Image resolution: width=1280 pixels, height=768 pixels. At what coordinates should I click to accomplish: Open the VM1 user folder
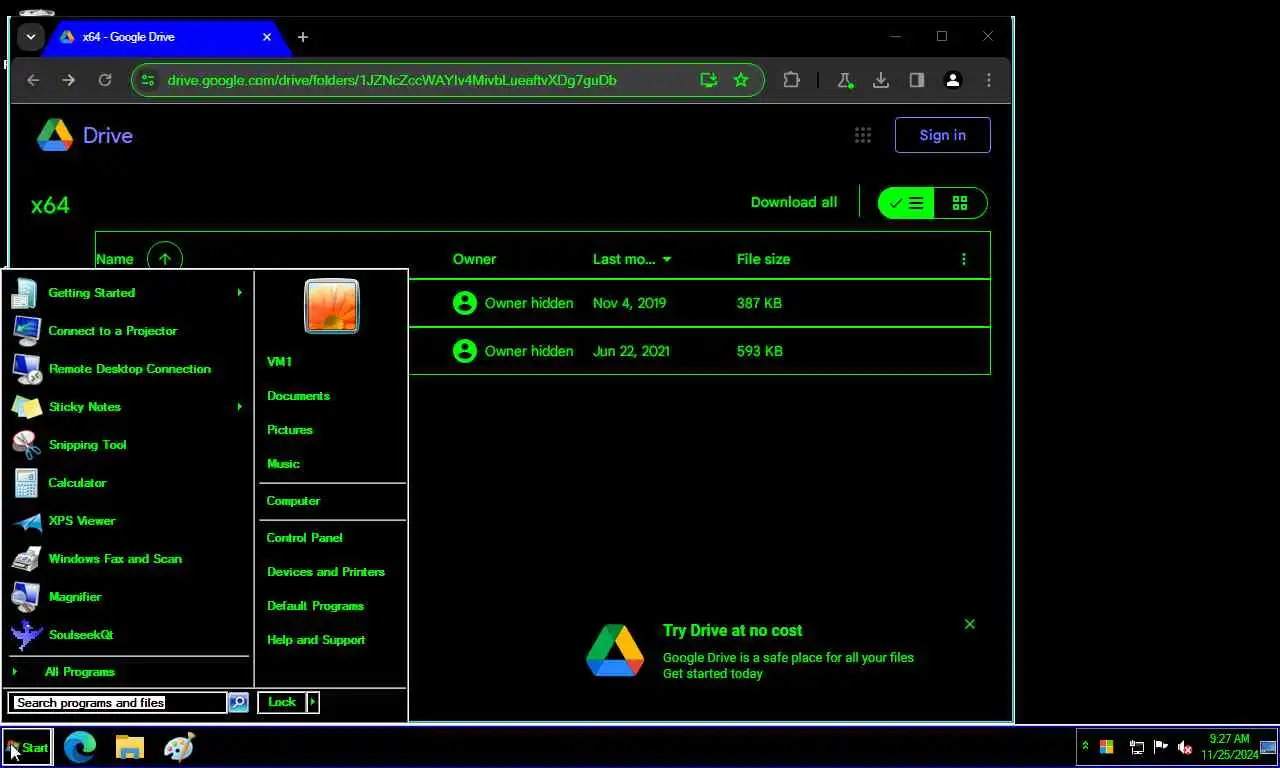tap(280, 362)
